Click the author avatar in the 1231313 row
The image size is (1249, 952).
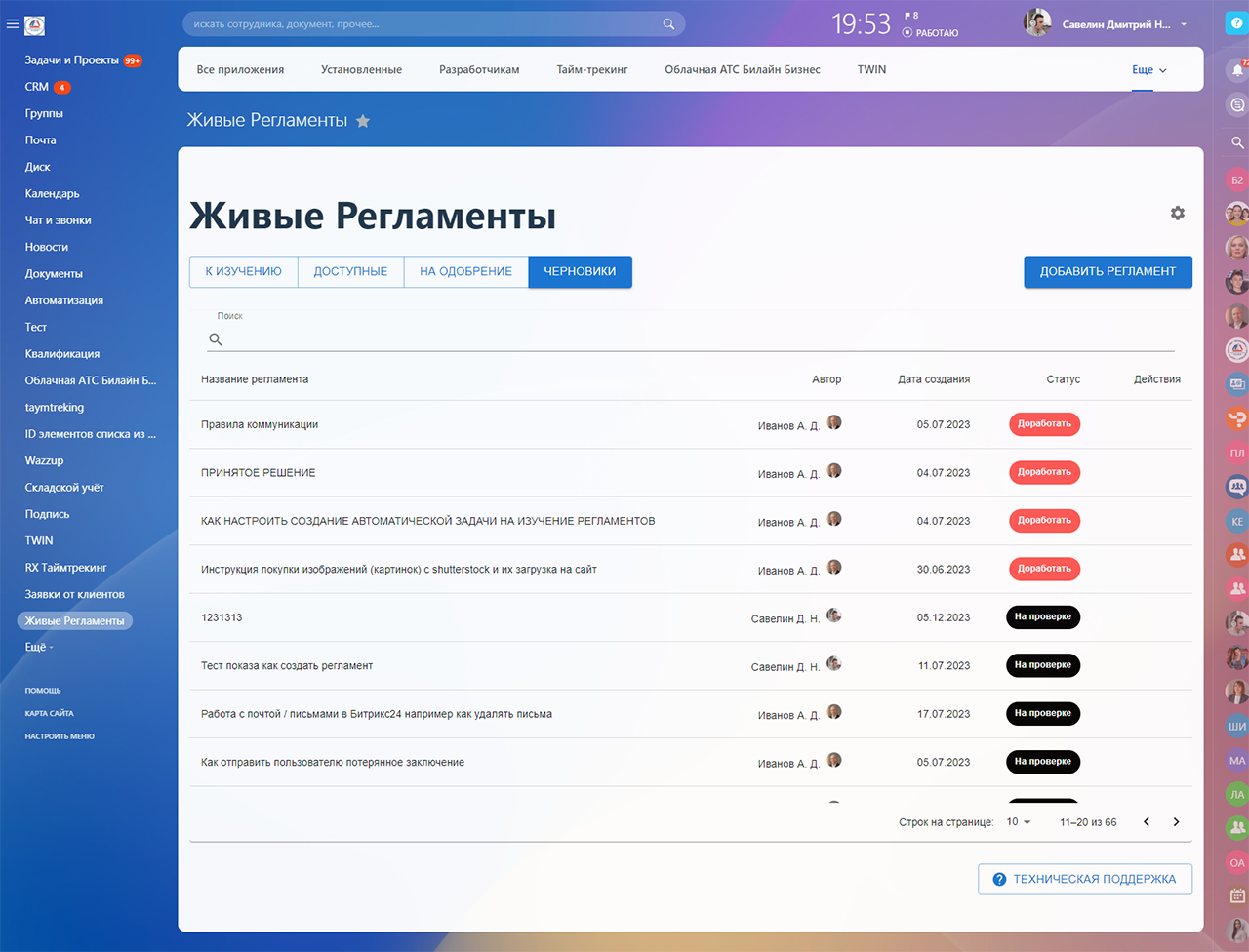834,615
